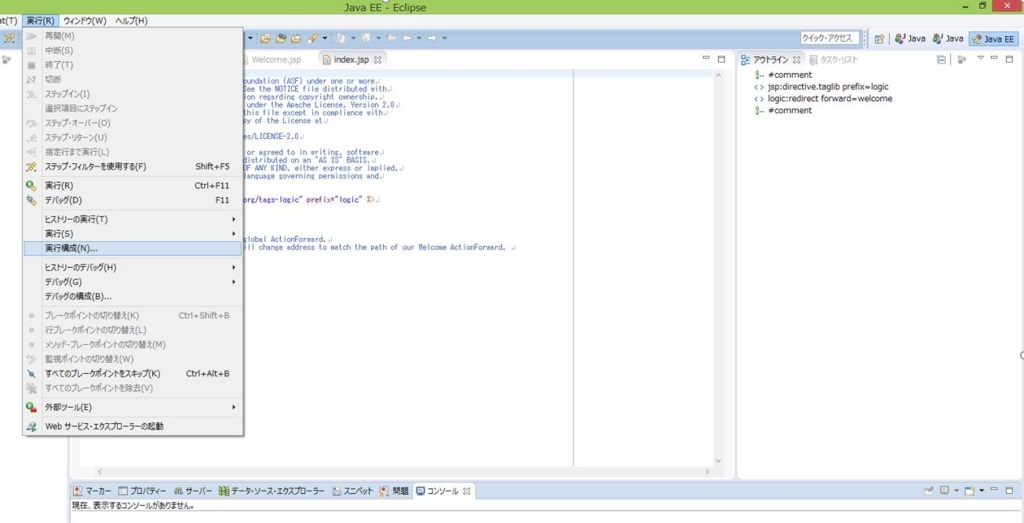Open the back arrow history dropdown

click(419, 39)
